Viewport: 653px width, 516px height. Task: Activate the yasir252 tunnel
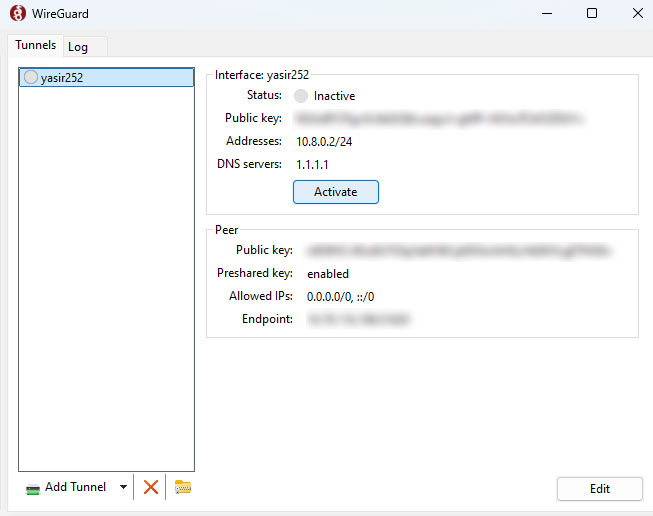(x=336, y=192)
